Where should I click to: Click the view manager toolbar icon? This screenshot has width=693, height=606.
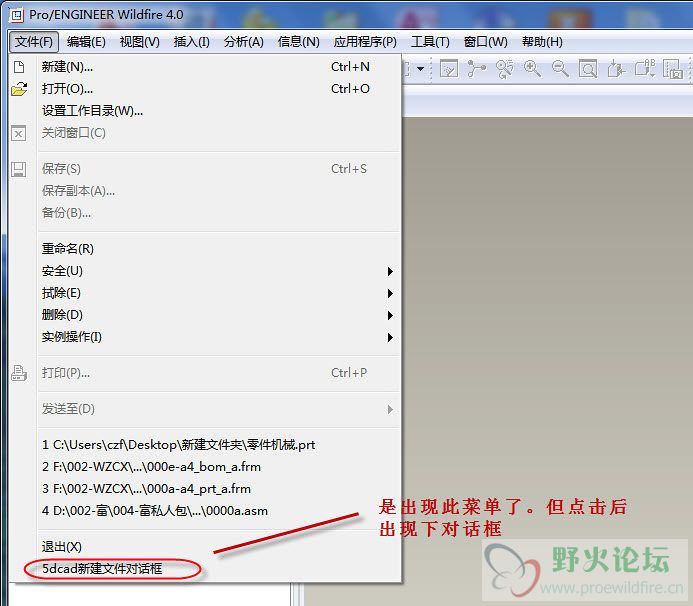pyautogui.click(x=672, y=69)
